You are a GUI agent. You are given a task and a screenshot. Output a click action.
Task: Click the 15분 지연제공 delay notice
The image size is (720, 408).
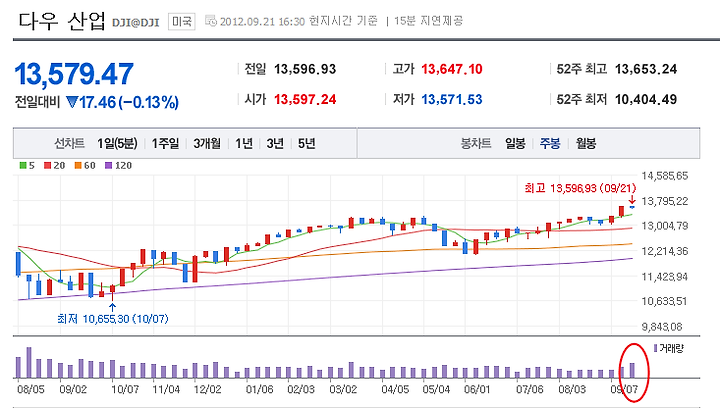428,21
